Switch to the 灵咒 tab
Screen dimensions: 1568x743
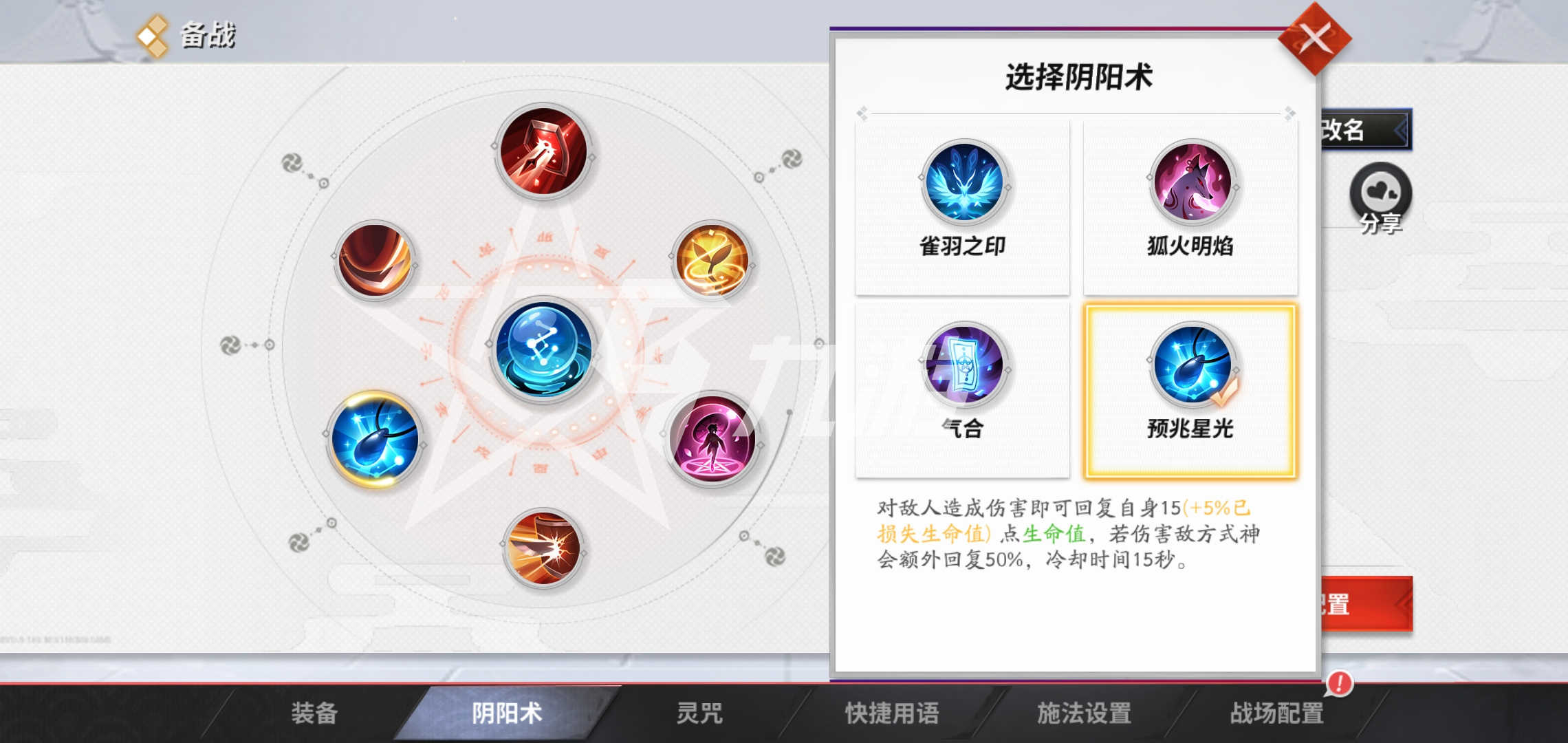coord(699,713)
